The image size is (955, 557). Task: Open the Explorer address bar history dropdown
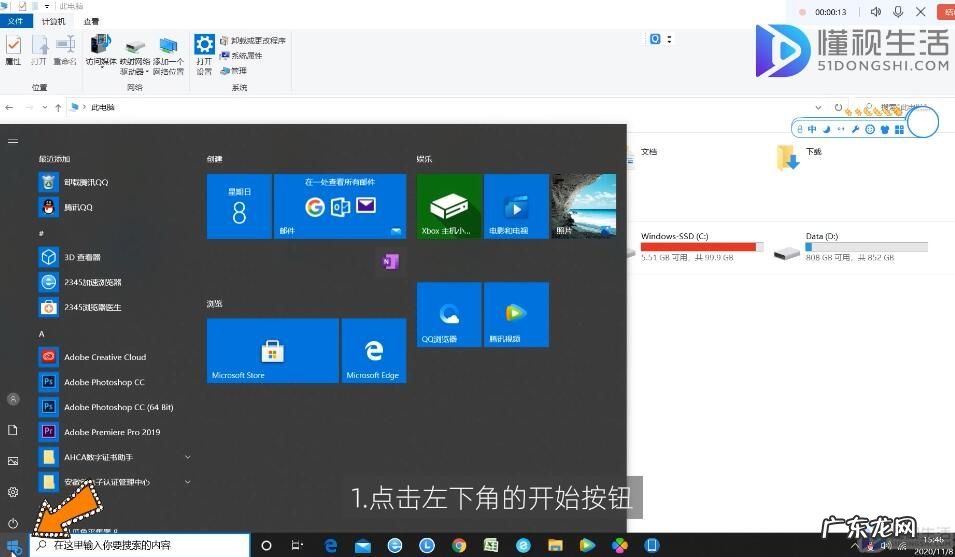818,107
